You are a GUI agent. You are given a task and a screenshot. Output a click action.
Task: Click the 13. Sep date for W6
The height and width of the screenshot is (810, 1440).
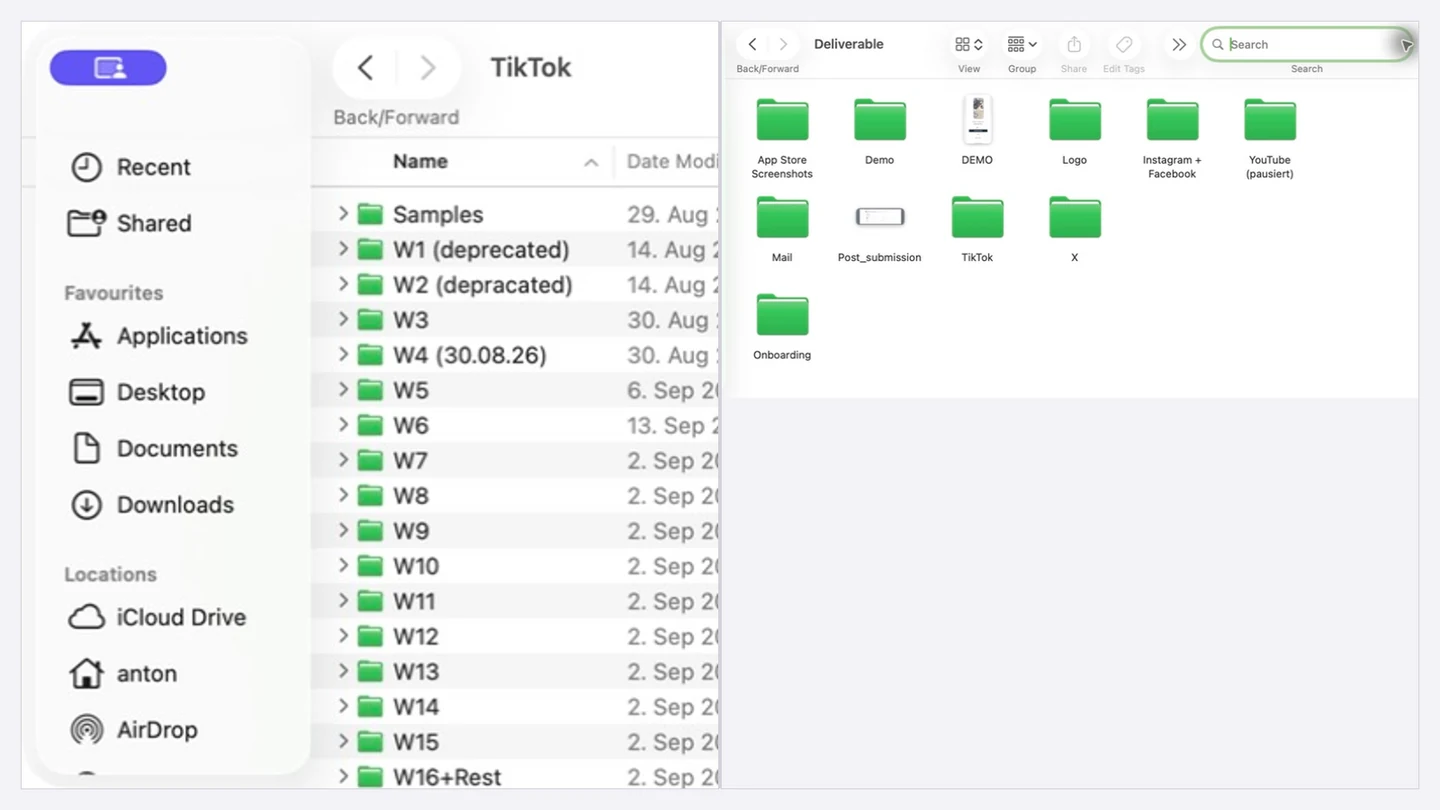[x=672, y=426]
